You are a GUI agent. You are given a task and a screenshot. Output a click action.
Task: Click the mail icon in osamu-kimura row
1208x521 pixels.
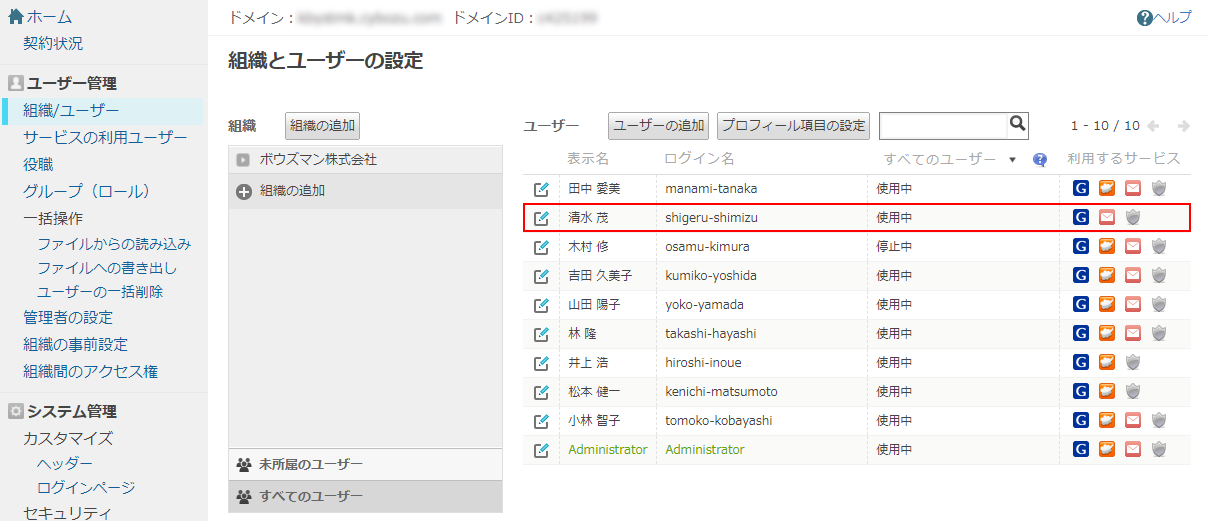pyautogui.click(x=1133, y=246)
